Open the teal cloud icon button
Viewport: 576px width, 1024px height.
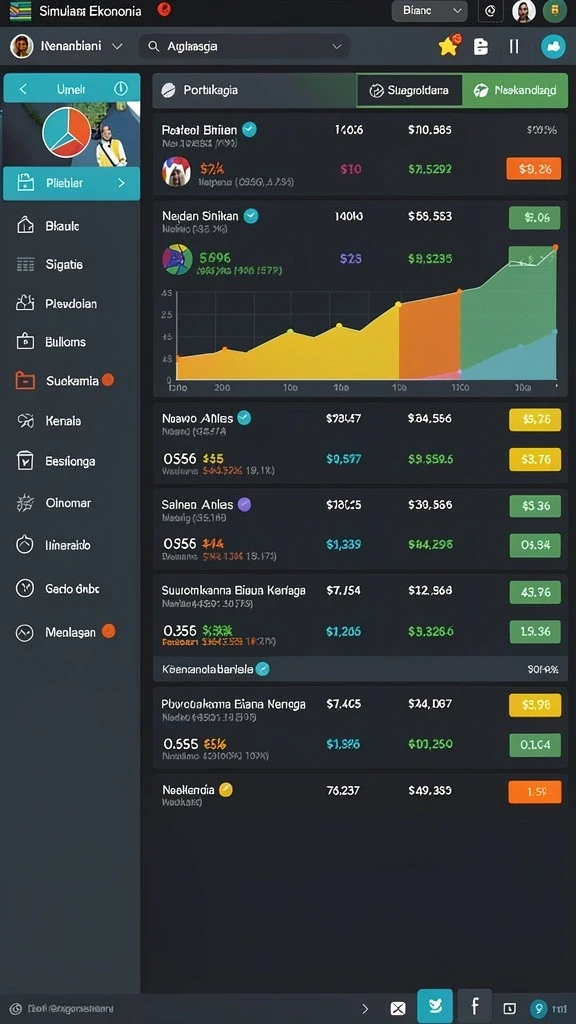point(553,46)
